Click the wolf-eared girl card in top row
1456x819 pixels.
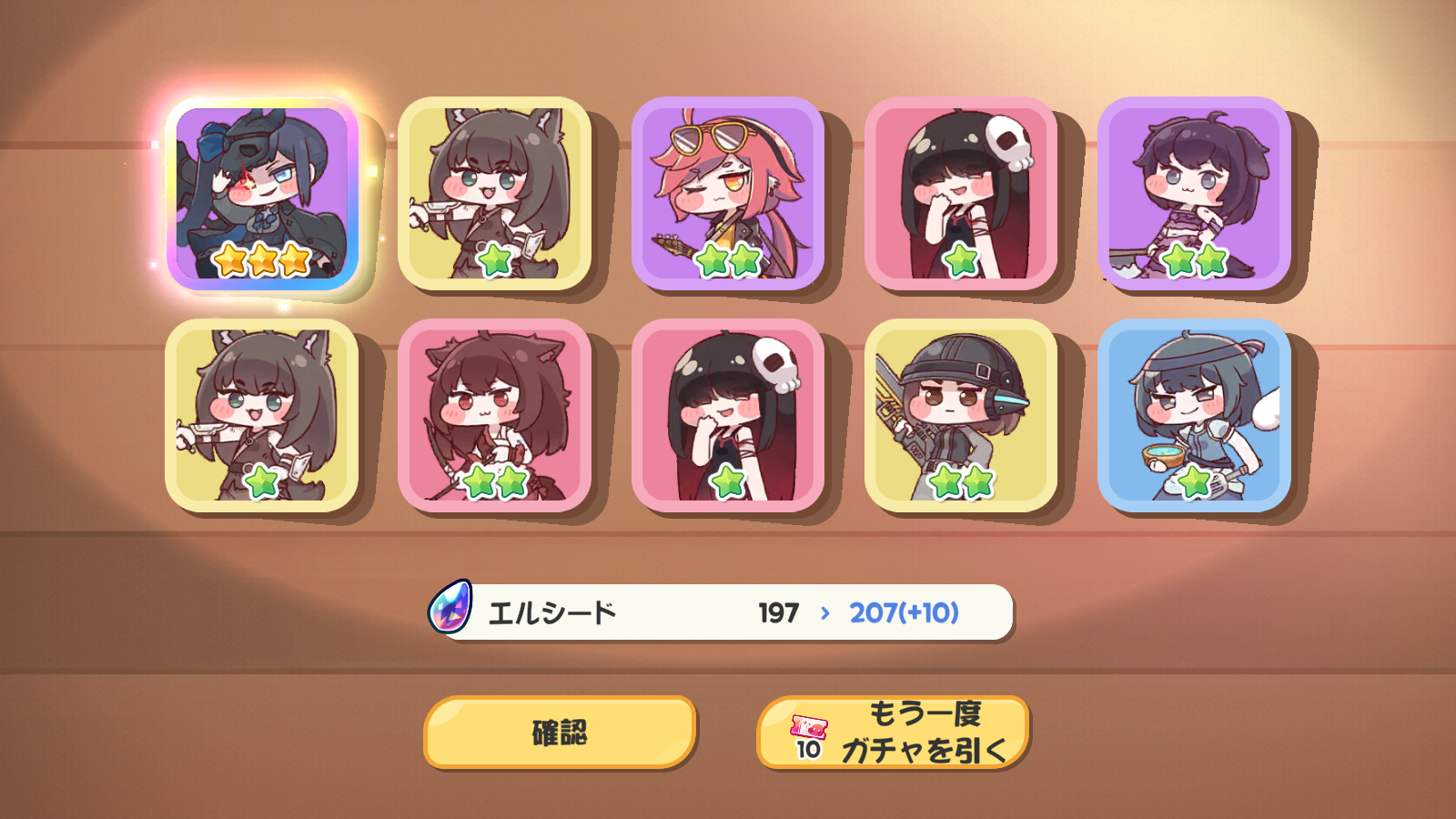pyautogui.click(x=495, y=194)
